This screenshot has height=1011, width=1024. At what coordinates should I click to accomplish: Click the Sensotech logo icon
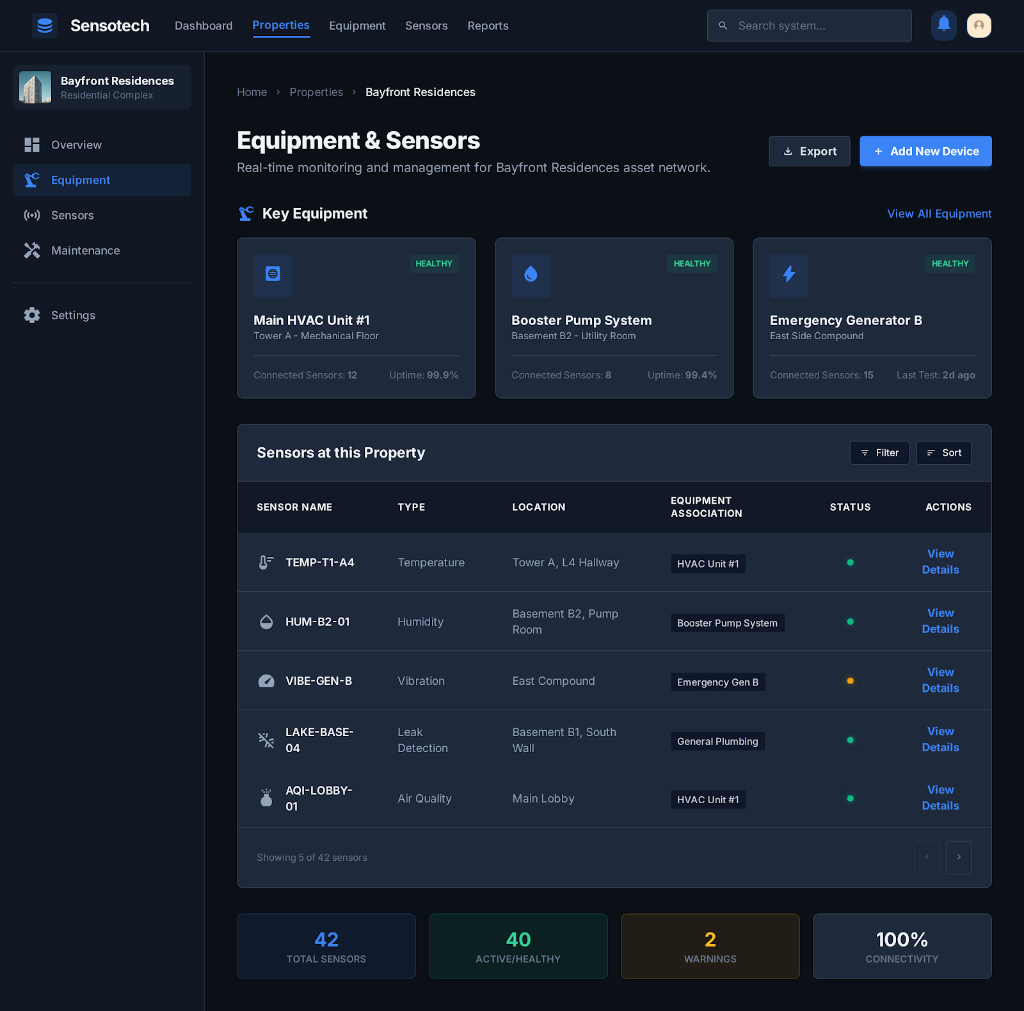pyautogui.click(x=44, y=25)
